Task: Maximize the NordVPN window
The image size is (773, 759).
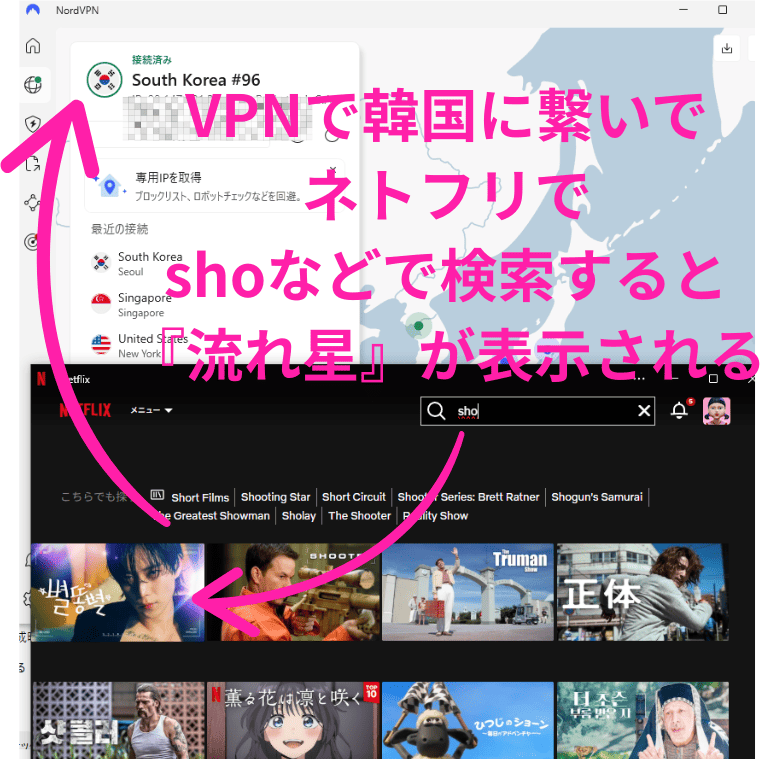Action: [x=722, y=10]
